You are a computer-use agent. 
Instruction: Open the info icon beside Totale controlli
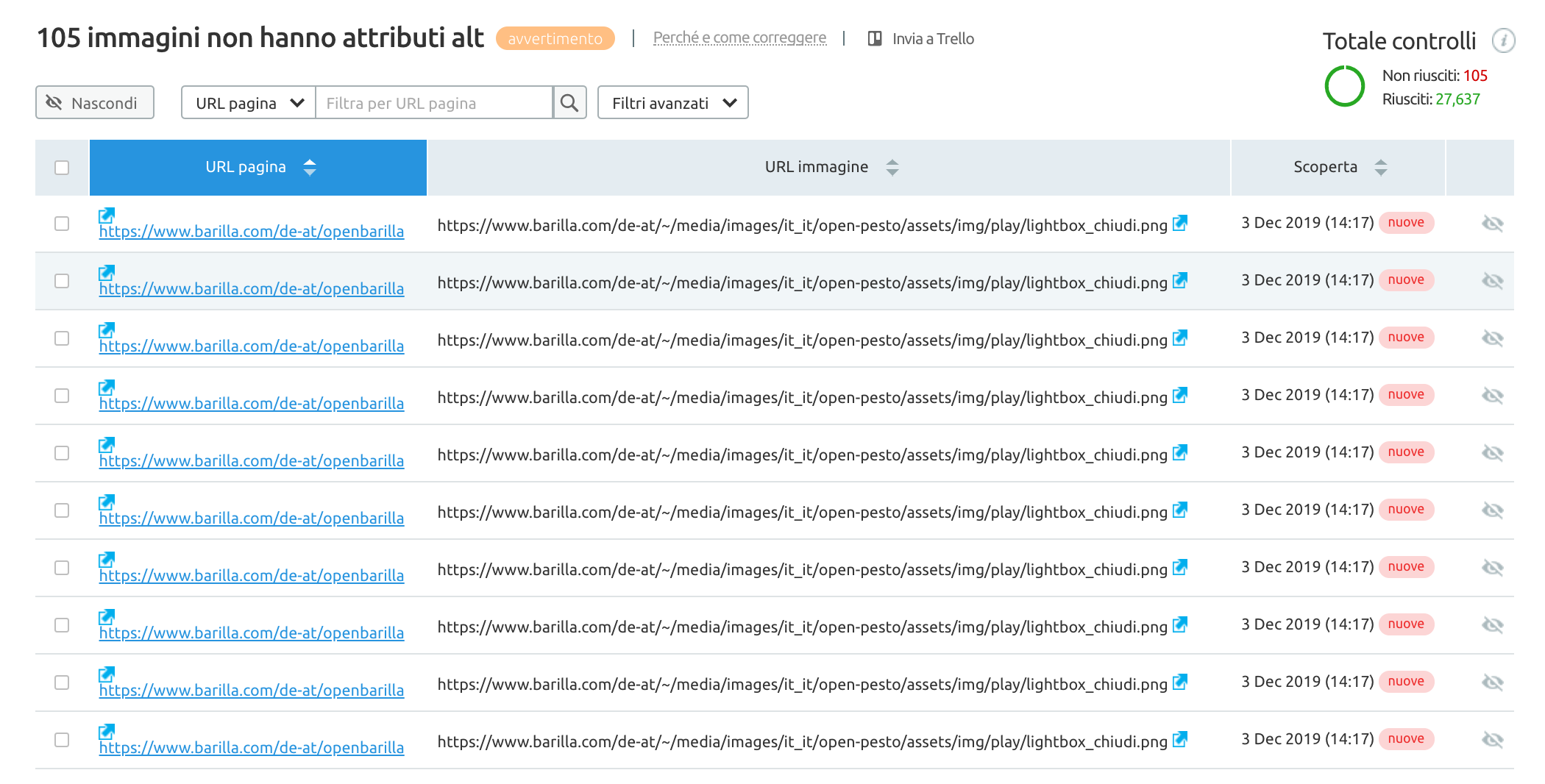click(x=1503, y=40)
